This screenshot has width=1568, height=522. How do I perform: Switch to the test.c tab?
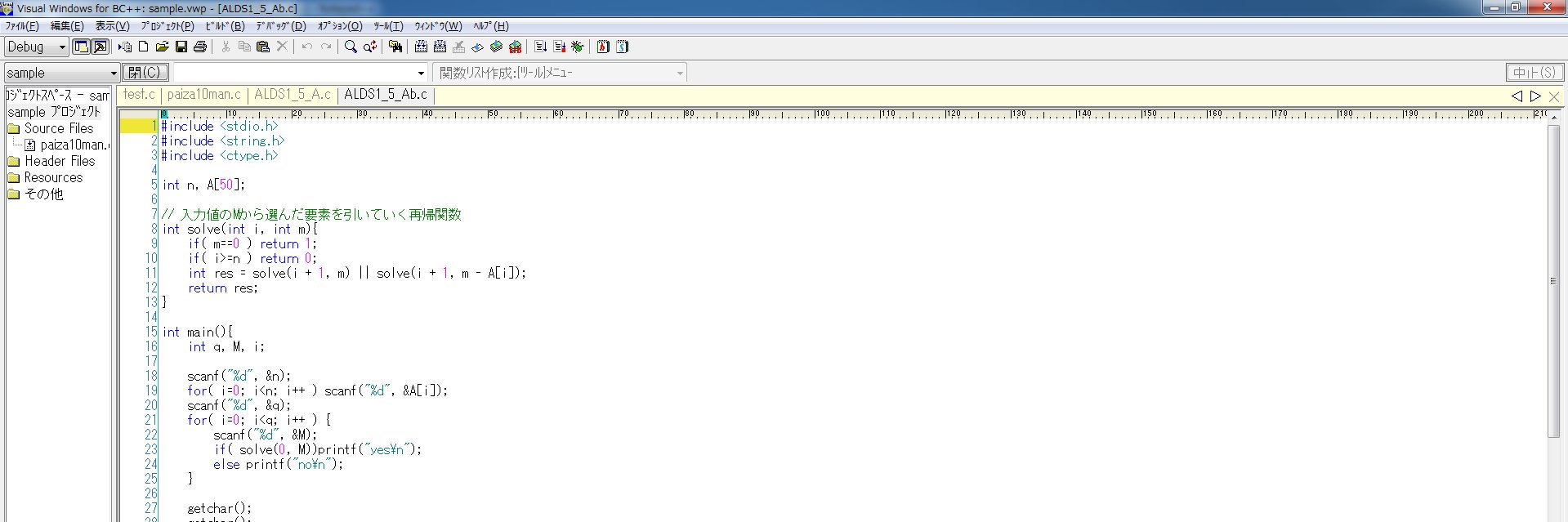click(x=139, y=95)
